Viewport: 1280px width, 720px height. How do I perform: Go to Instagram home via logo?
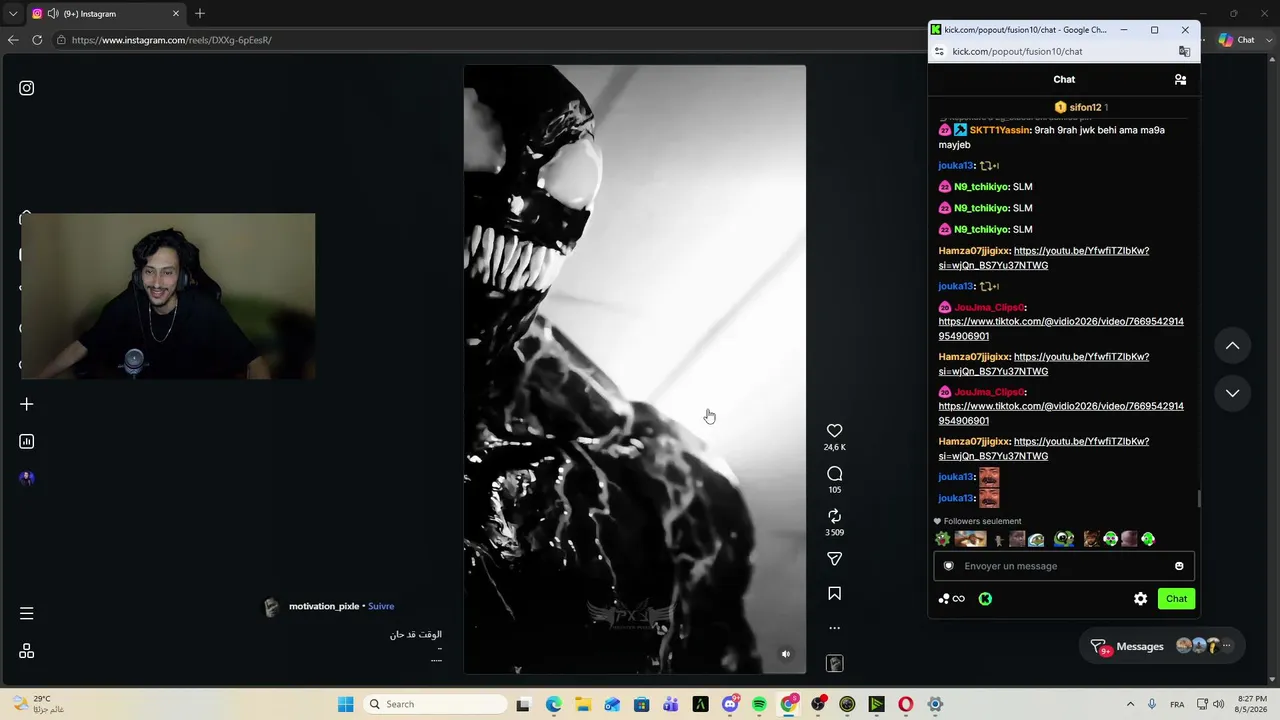tap(27, 88)
